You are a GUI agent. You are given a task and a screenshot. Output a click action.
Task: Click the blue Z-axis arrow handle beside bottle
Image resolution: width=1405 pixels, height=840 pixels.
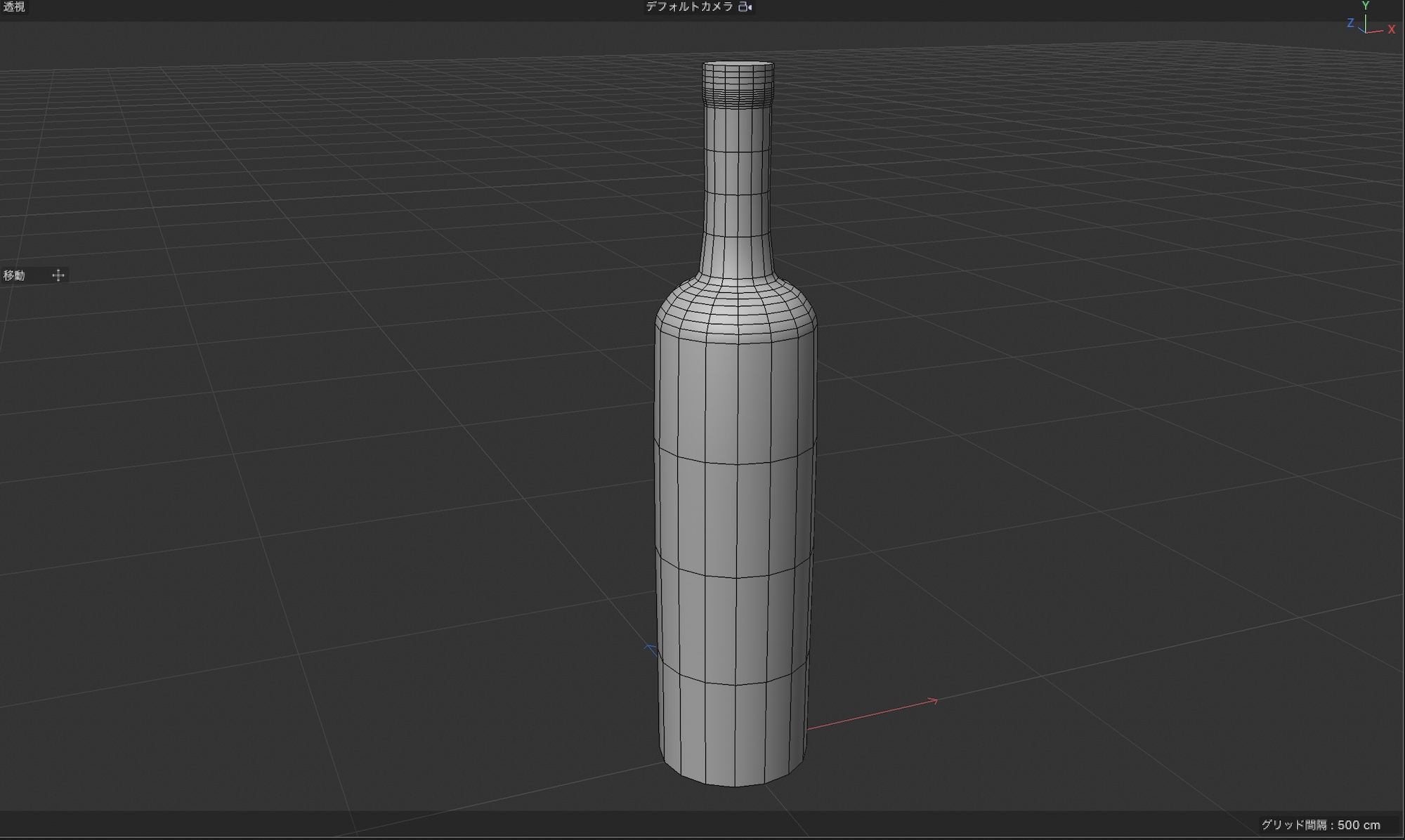click(650, 648)
